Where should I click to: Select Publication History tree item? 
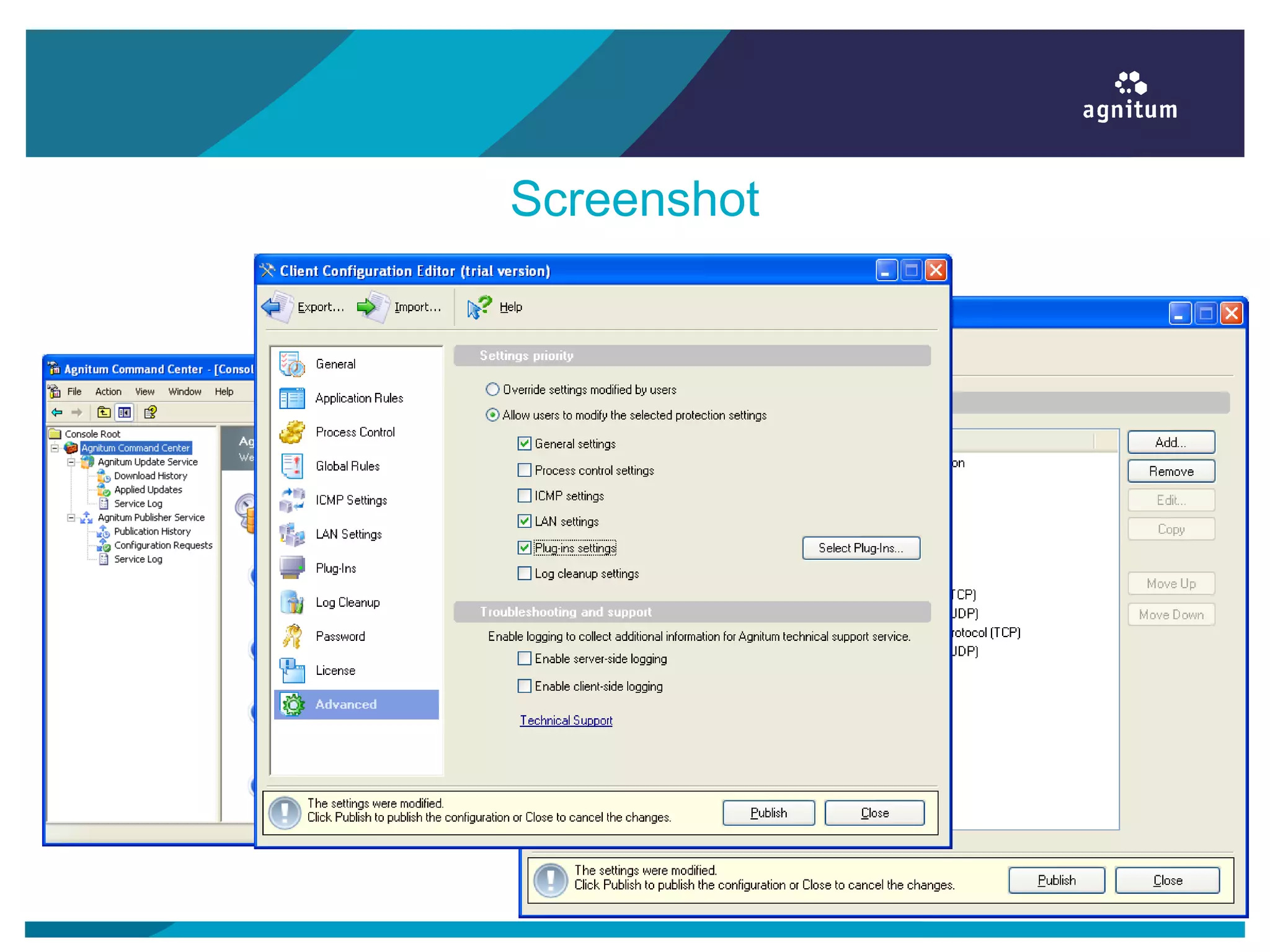(153, 531)
